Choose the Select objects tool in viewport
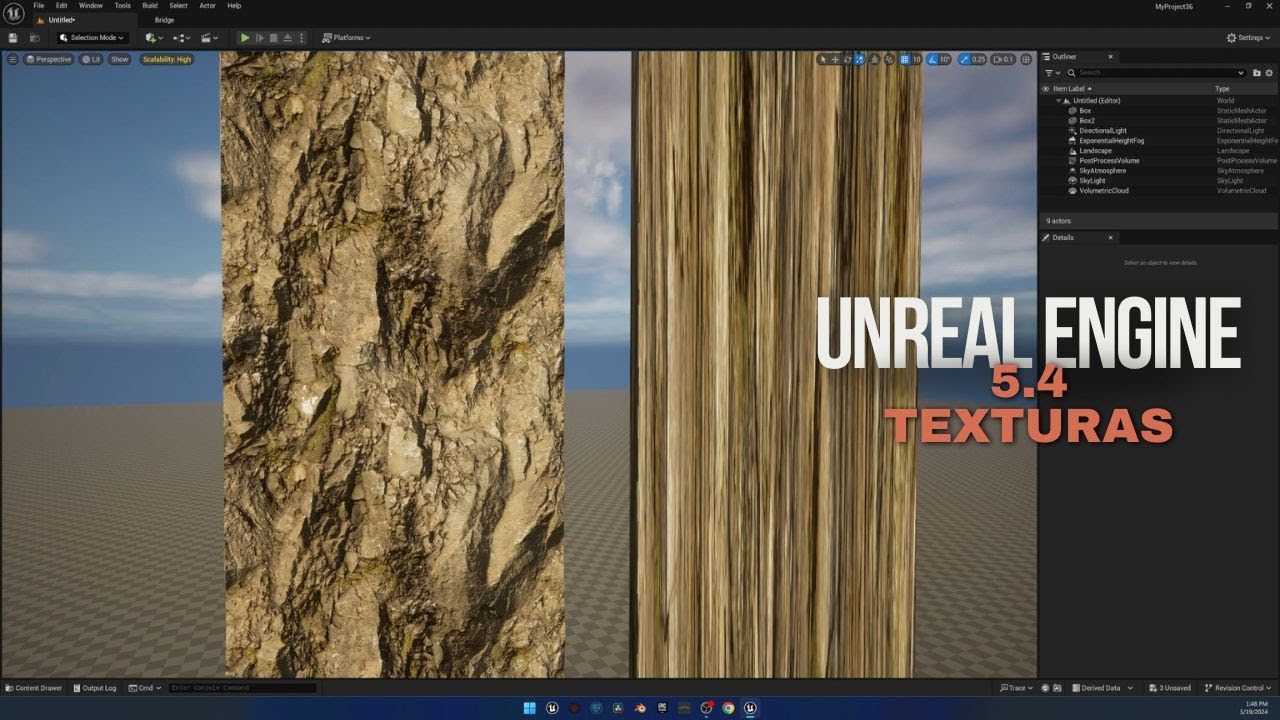The image size is (1280, 720). [x=823, y=59]
